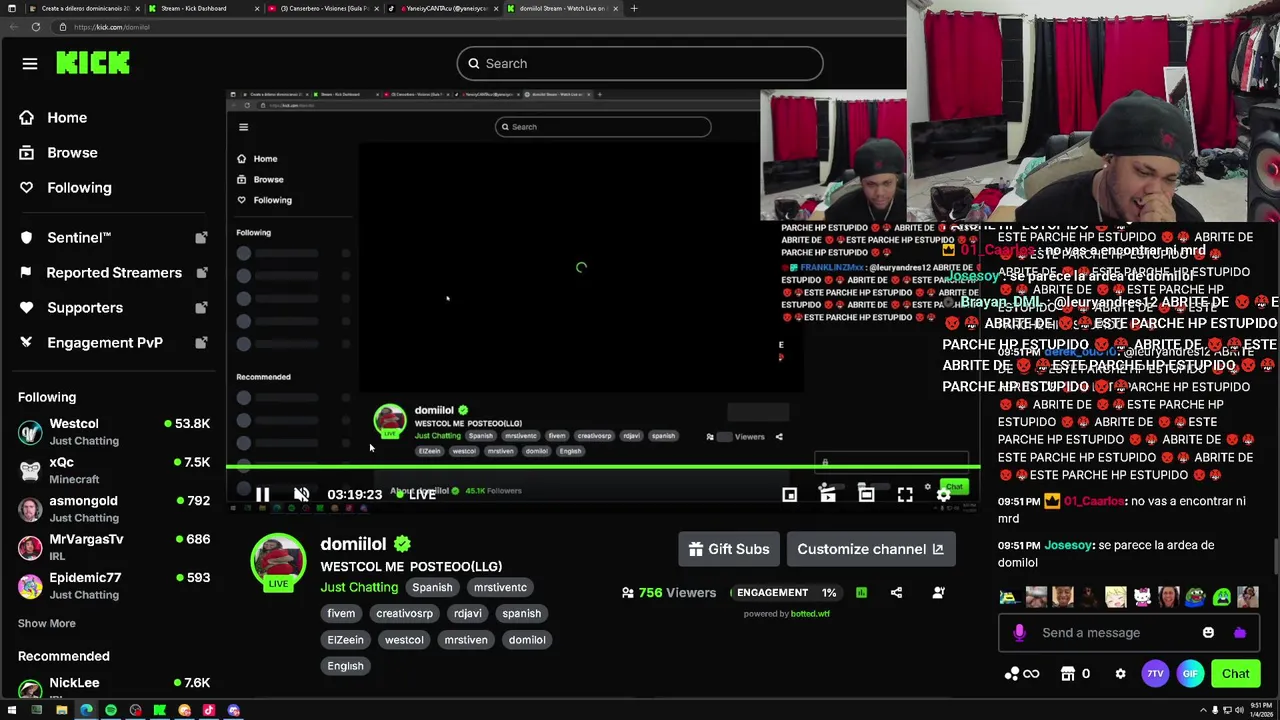Image resolution: width=1280 pixels, height=720 pixels.
Task: Open the GIF picker
Action: [x=1190, y=674]
